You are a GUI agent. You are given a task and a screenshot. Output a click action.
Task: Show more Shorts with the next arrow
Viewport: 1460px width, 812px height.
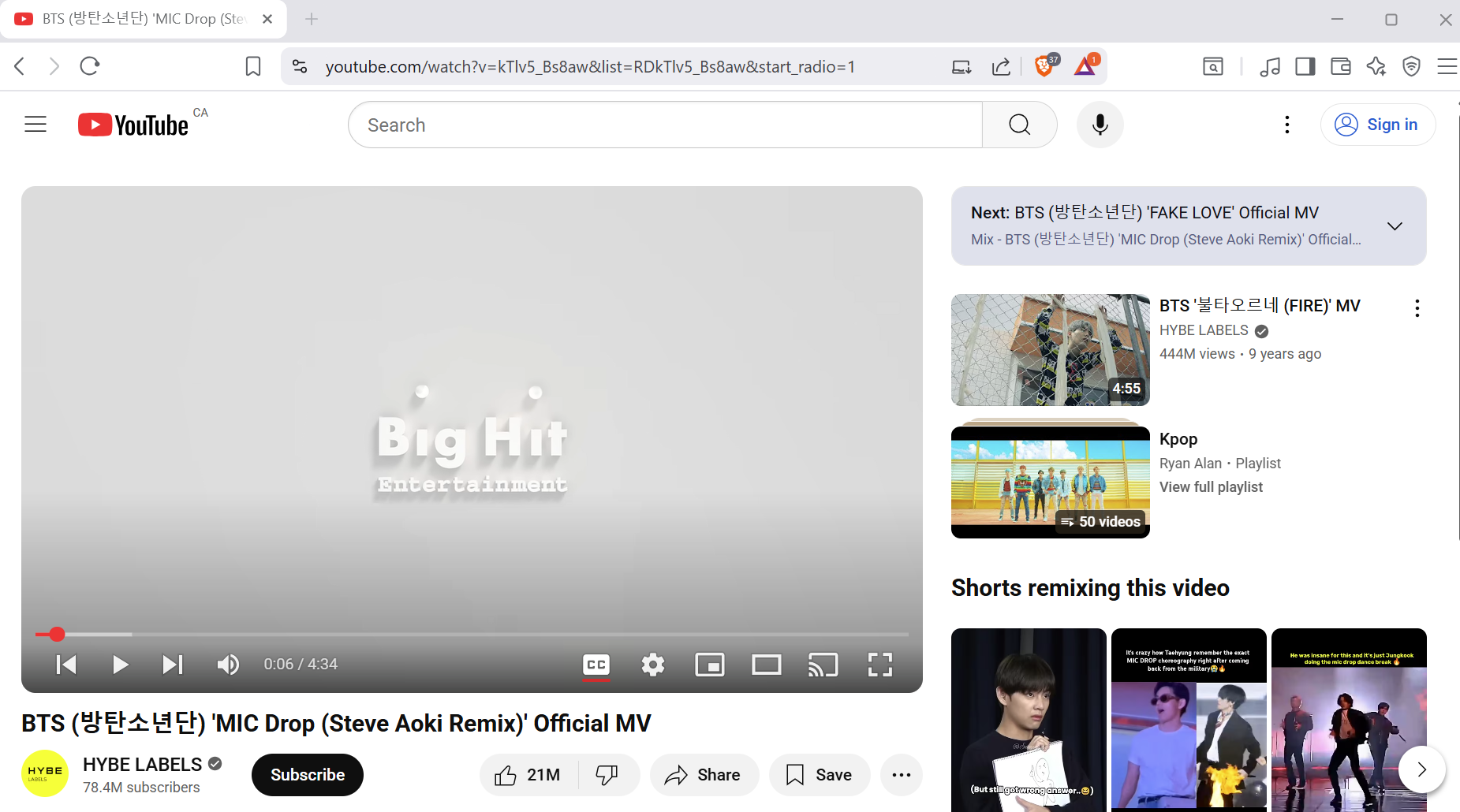[1421, 769]
